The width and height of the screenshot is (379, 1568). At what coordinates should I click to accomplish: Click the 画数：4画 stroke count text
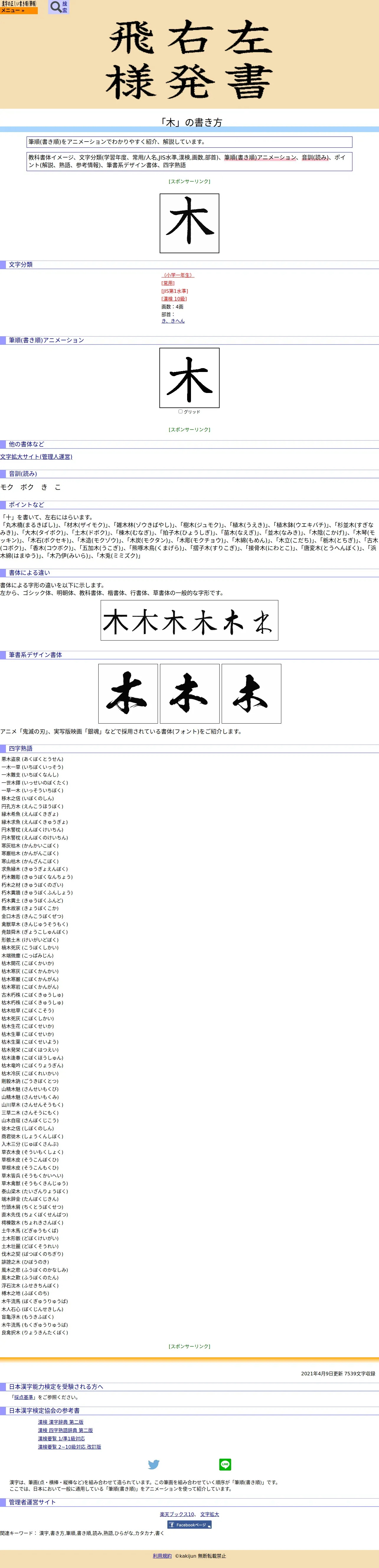click(x=172, y=307)
